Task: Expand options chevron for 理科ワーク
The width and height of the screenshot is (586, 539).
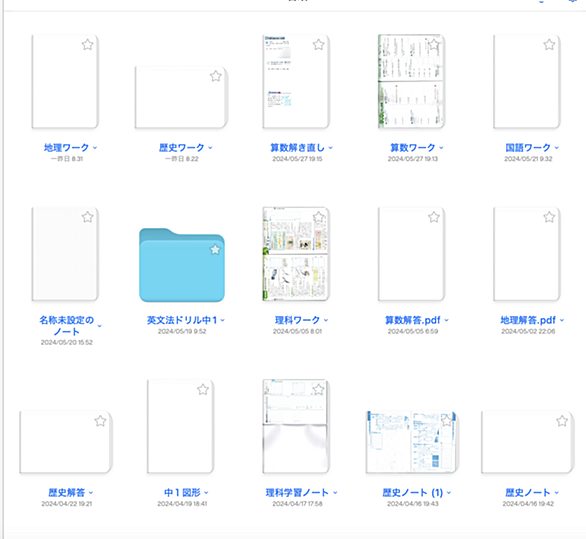Action: click(x=326, y=320)
